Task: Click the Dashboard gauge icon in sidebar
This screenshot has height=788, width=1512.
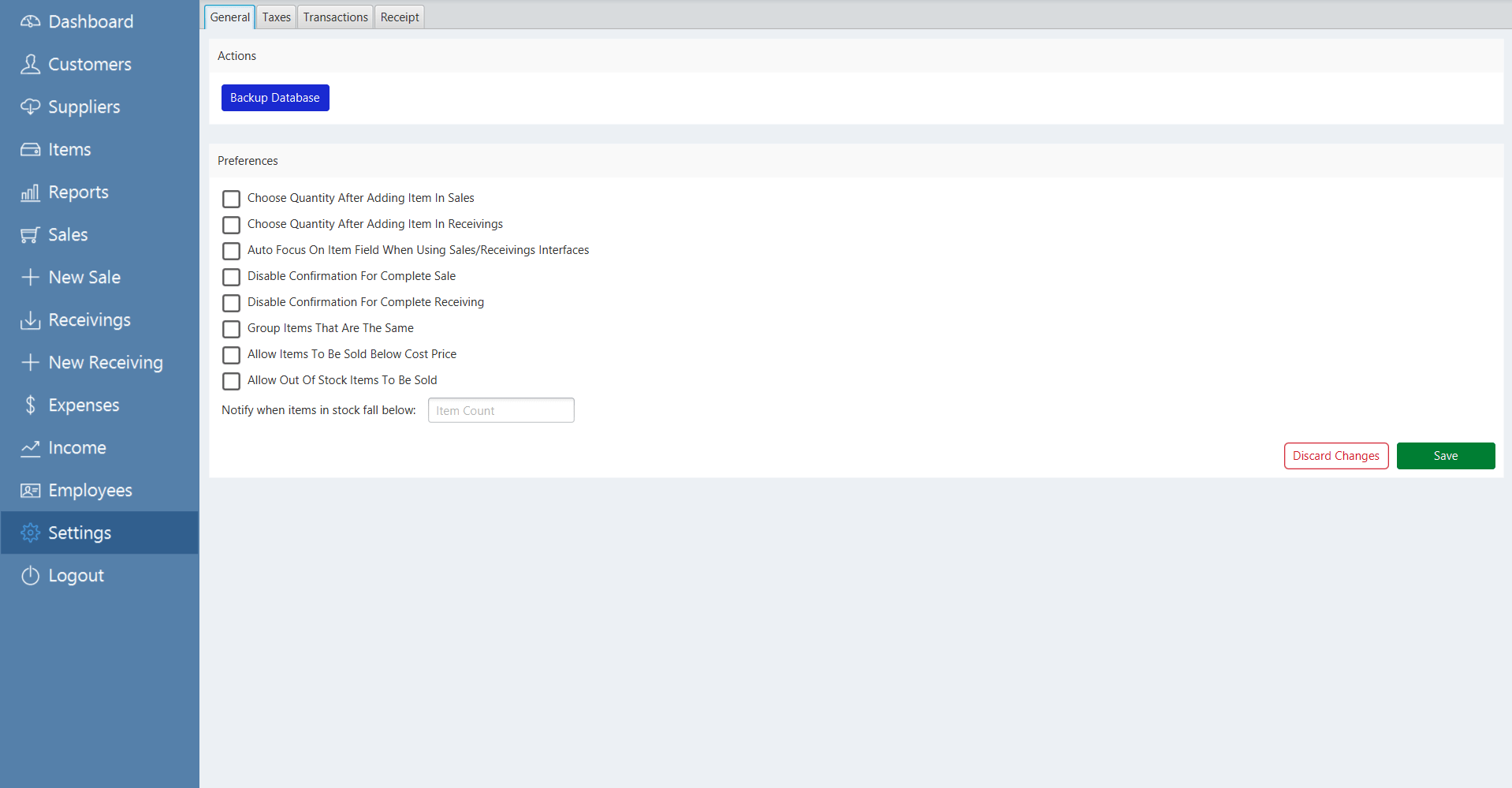Action: [x=30, y=22]
